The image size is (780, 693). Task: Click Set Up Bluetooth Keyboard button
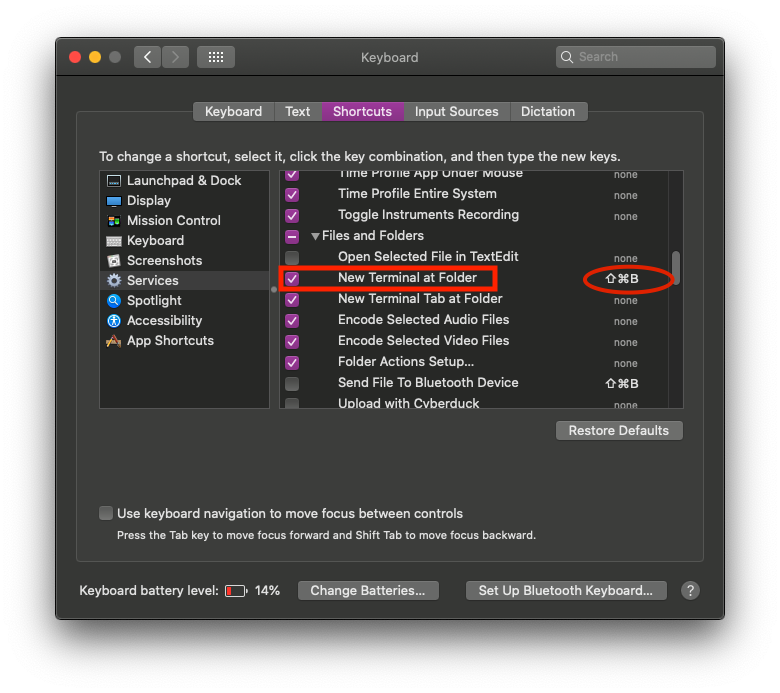point(565,591)
